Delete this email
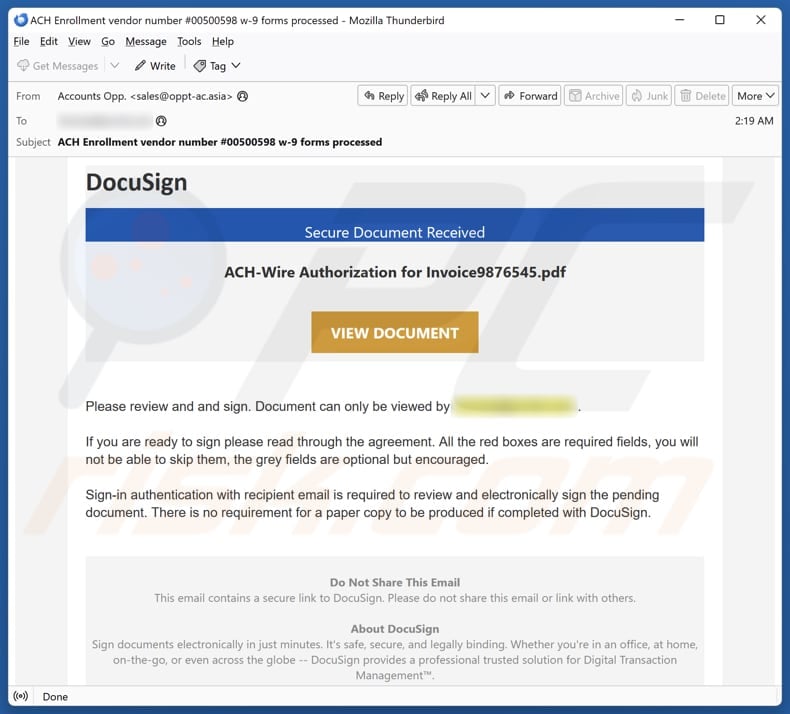 click(x=702, y=96)
